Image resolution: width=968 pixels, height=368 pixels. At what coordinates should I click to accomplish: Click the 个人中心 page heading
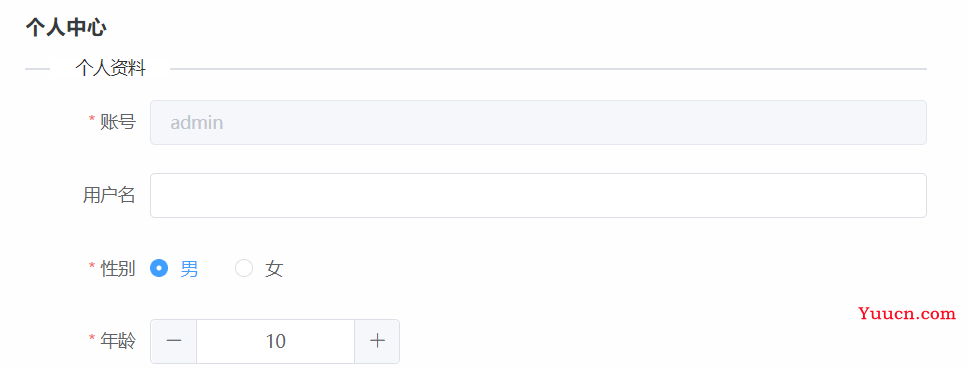pos(66,28)
